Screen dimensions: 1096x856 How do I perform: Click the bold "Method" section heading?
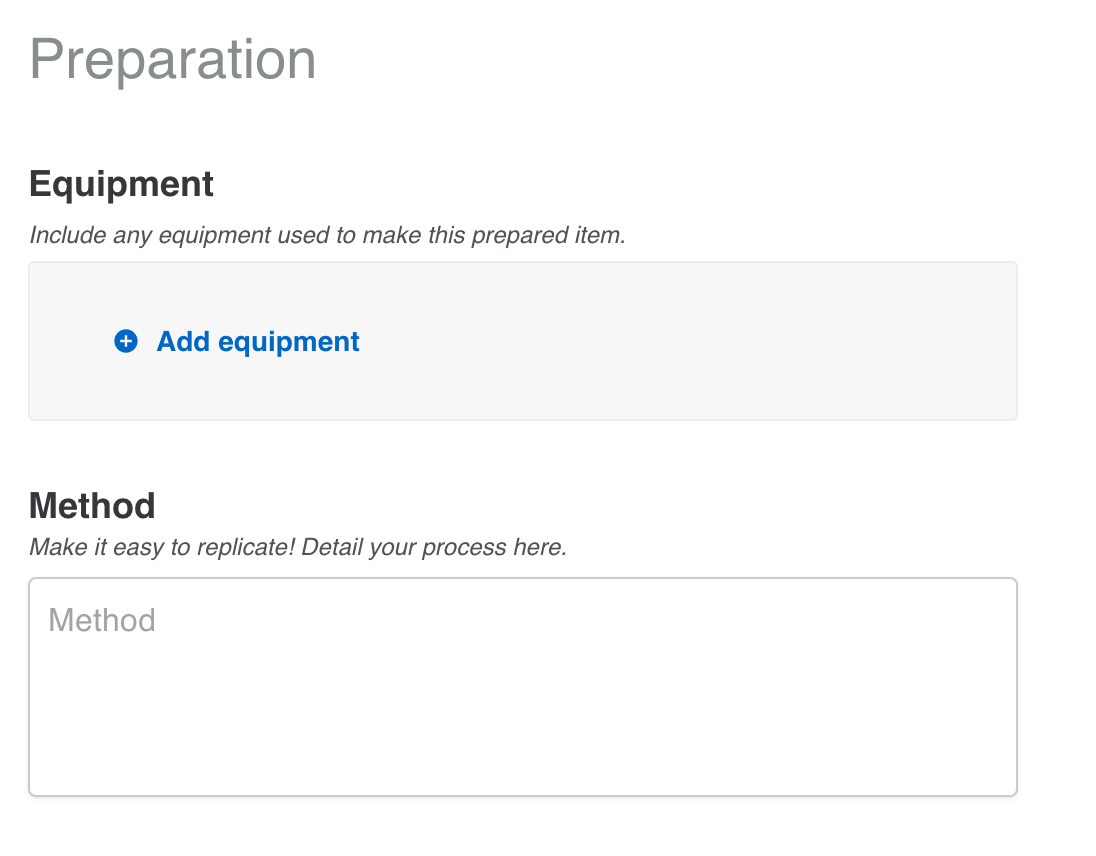pyautogui.click(x=92, y=505)
